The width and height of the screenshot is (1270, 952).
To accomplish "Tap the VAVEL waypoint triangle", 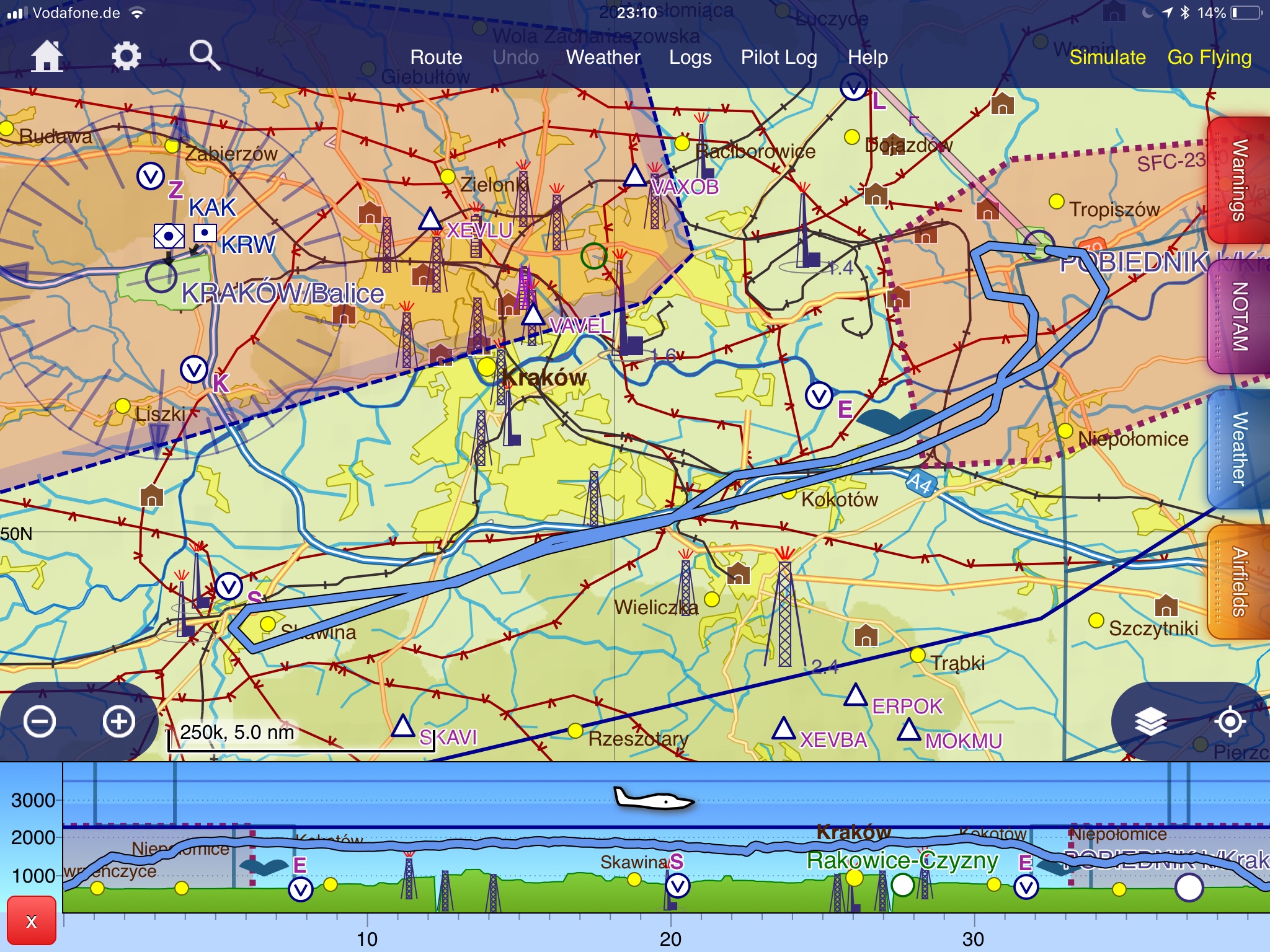I will (x=532, y=315).
